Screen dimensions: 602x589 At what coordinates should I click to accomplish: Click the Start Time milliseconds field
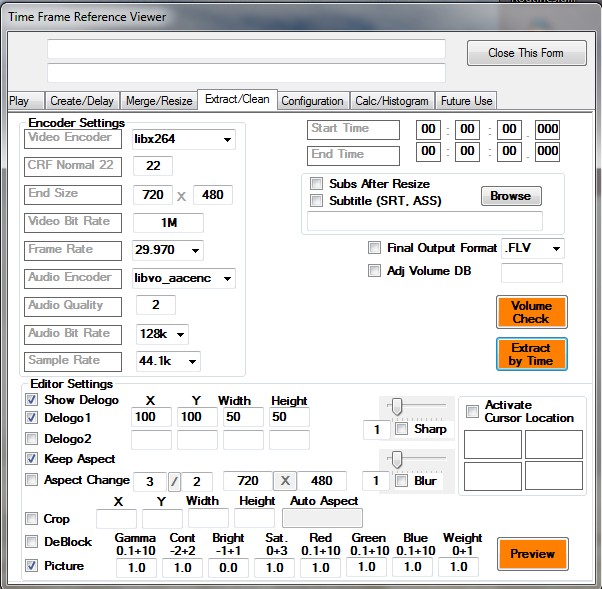pyautogui.click(x=547, y=129)
